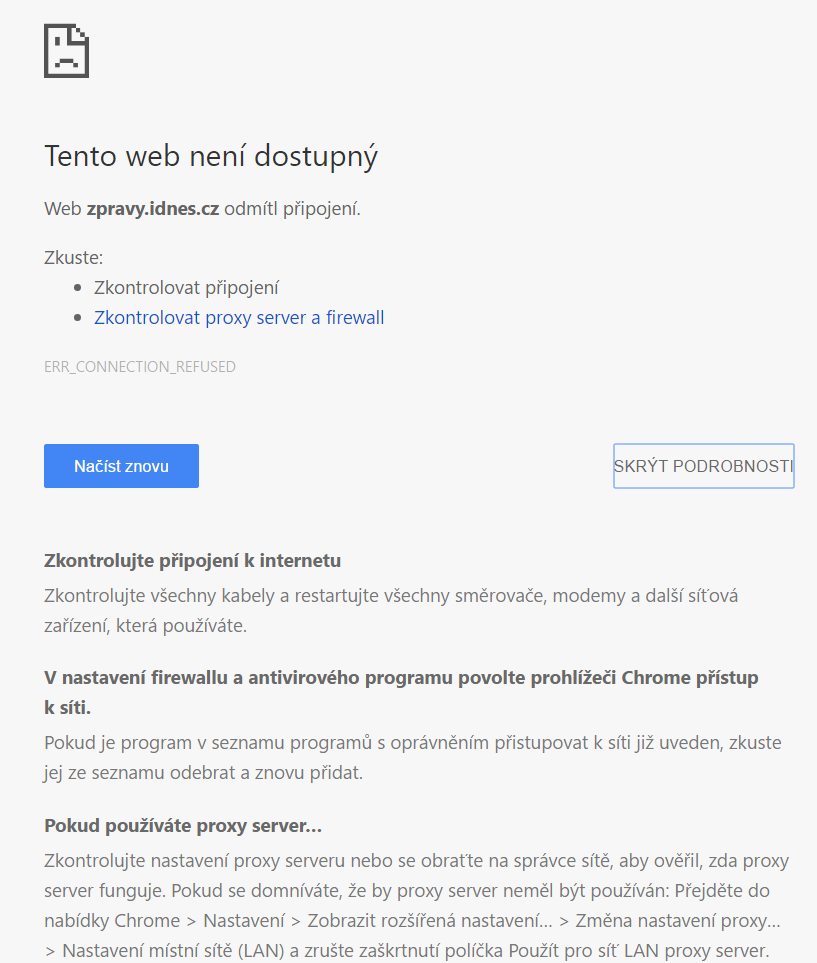The image size is (817, 963).
Task: Click bullet before the proxy server link
Action: tap(79, 318)
